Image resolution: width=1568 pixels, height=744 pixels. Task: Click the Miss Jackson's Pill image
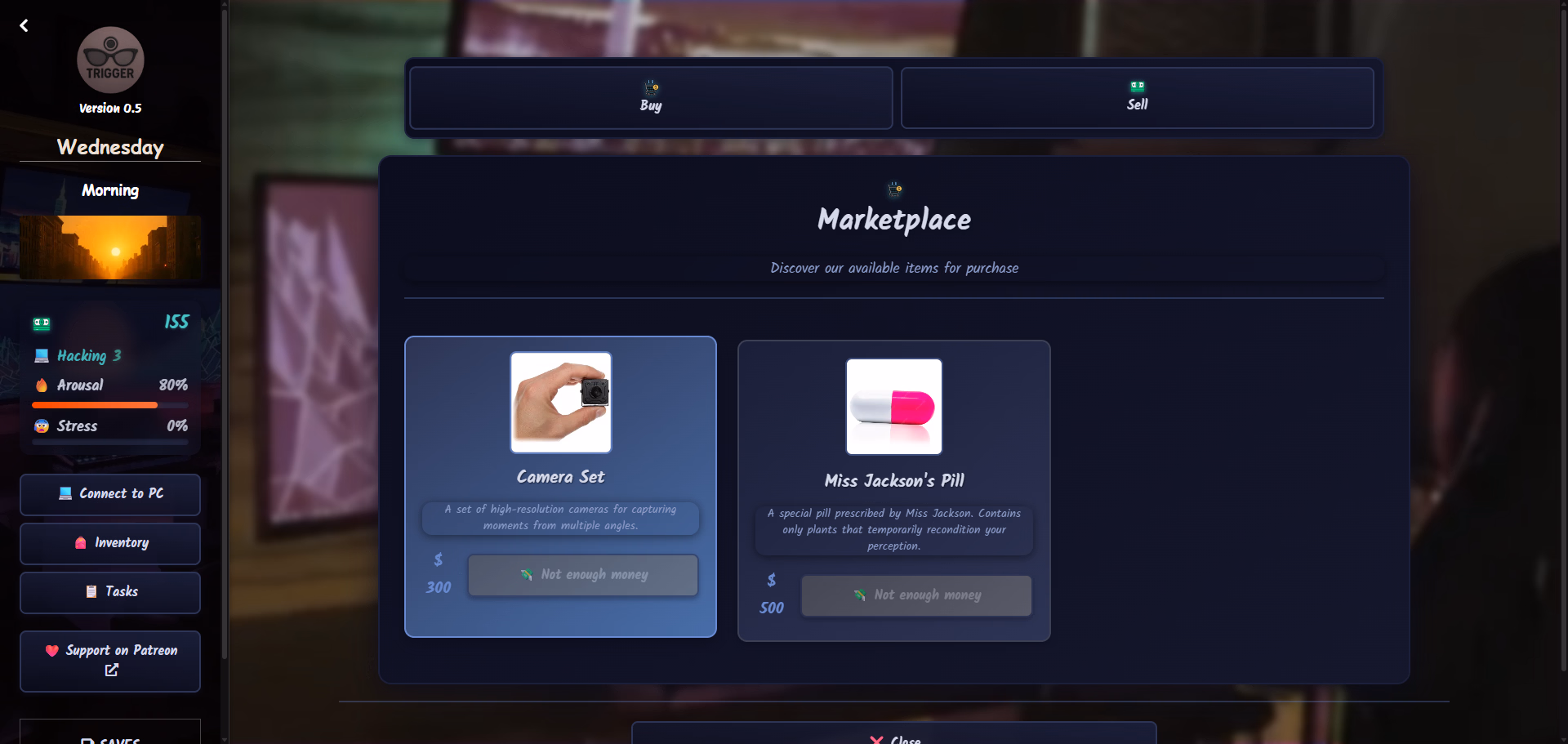pos(894,407)
